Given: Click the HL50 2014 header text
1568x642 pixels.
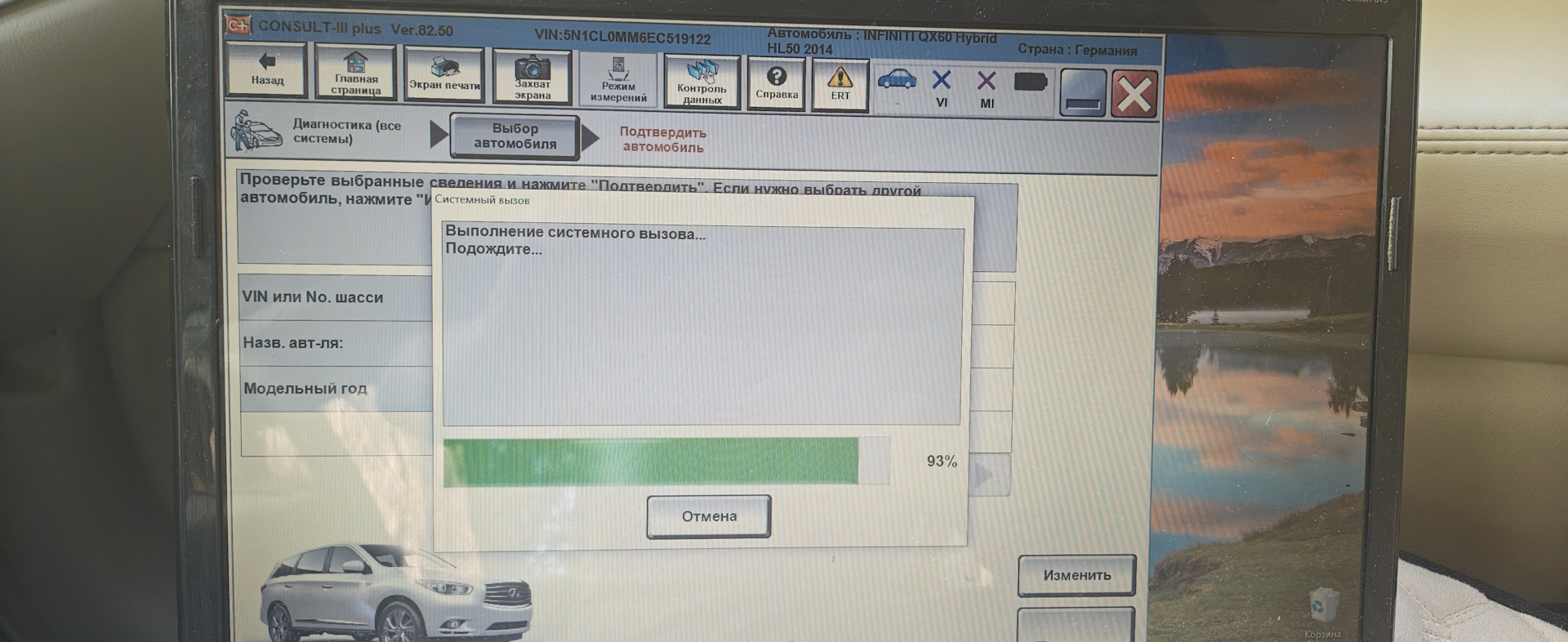Looking at the screenshot, I should point(800,49).
